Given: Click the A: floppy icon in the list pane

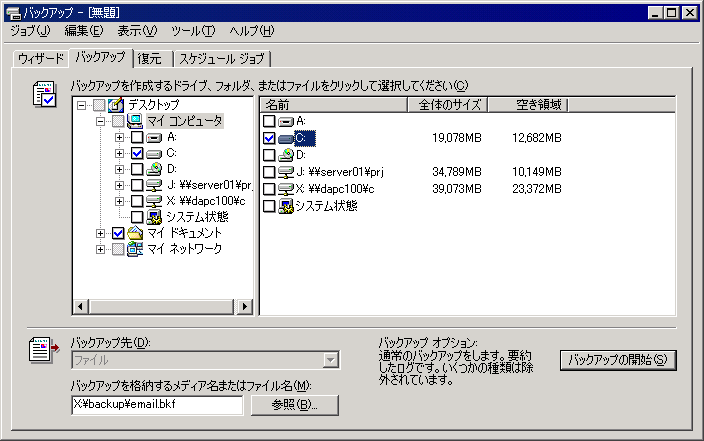Looking at the screenshot, I should tap(286, 121).
